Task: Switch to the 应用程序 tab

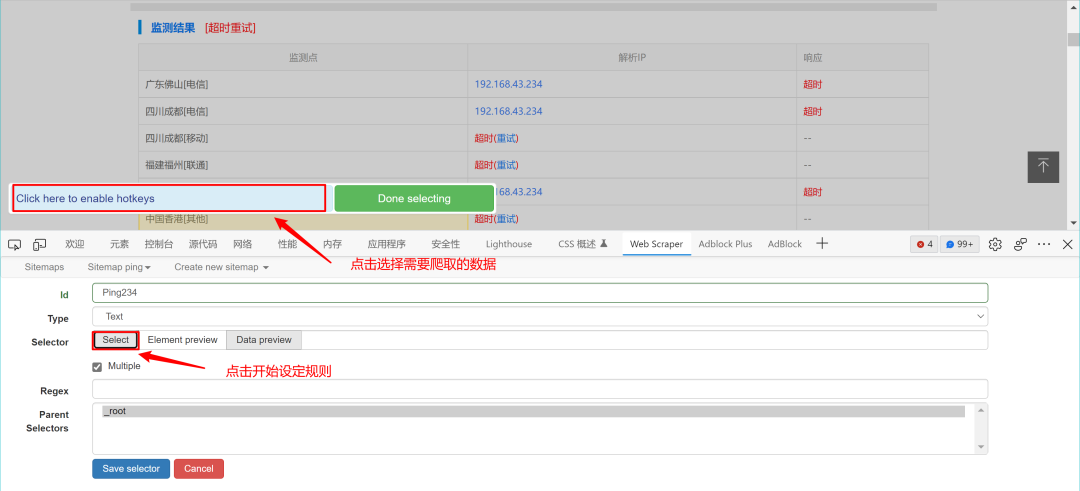Action: pos(386,244)
